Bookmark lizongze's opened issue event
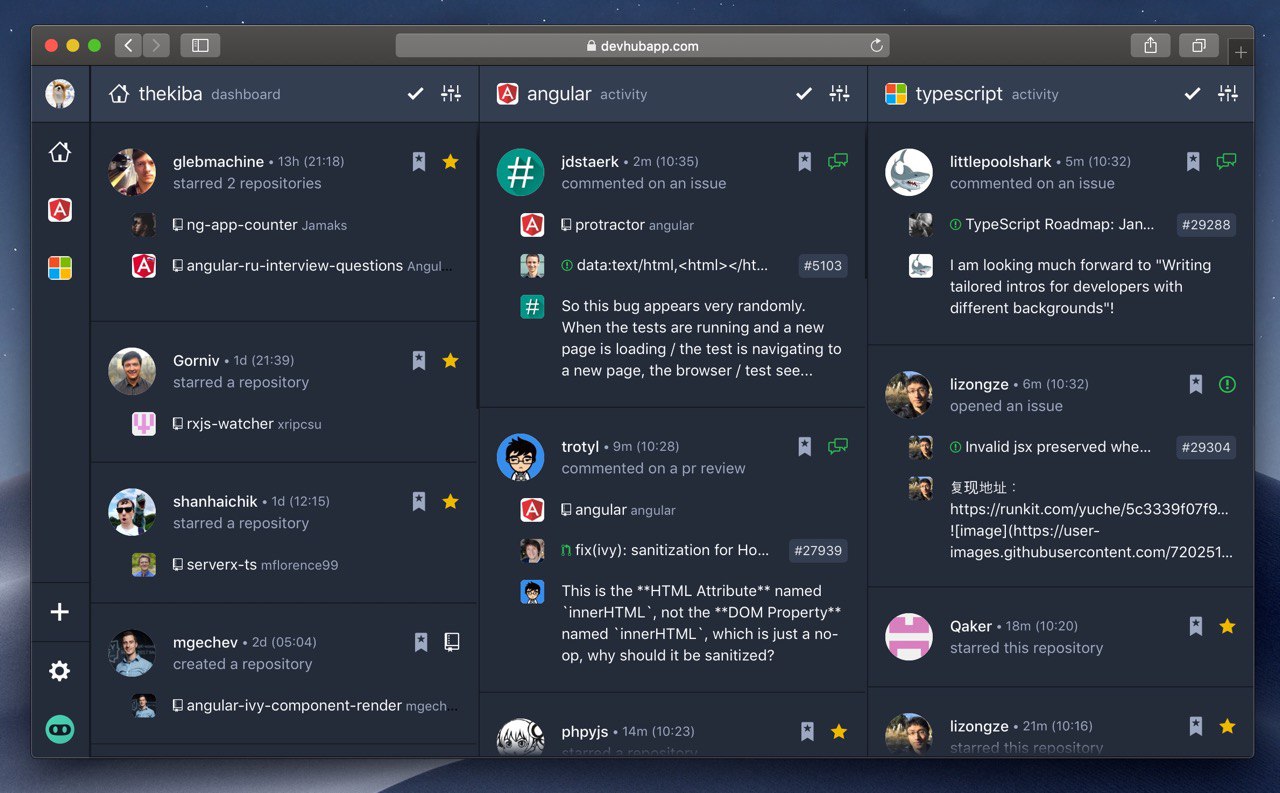1280x793 pixels. coord(1196,384)
